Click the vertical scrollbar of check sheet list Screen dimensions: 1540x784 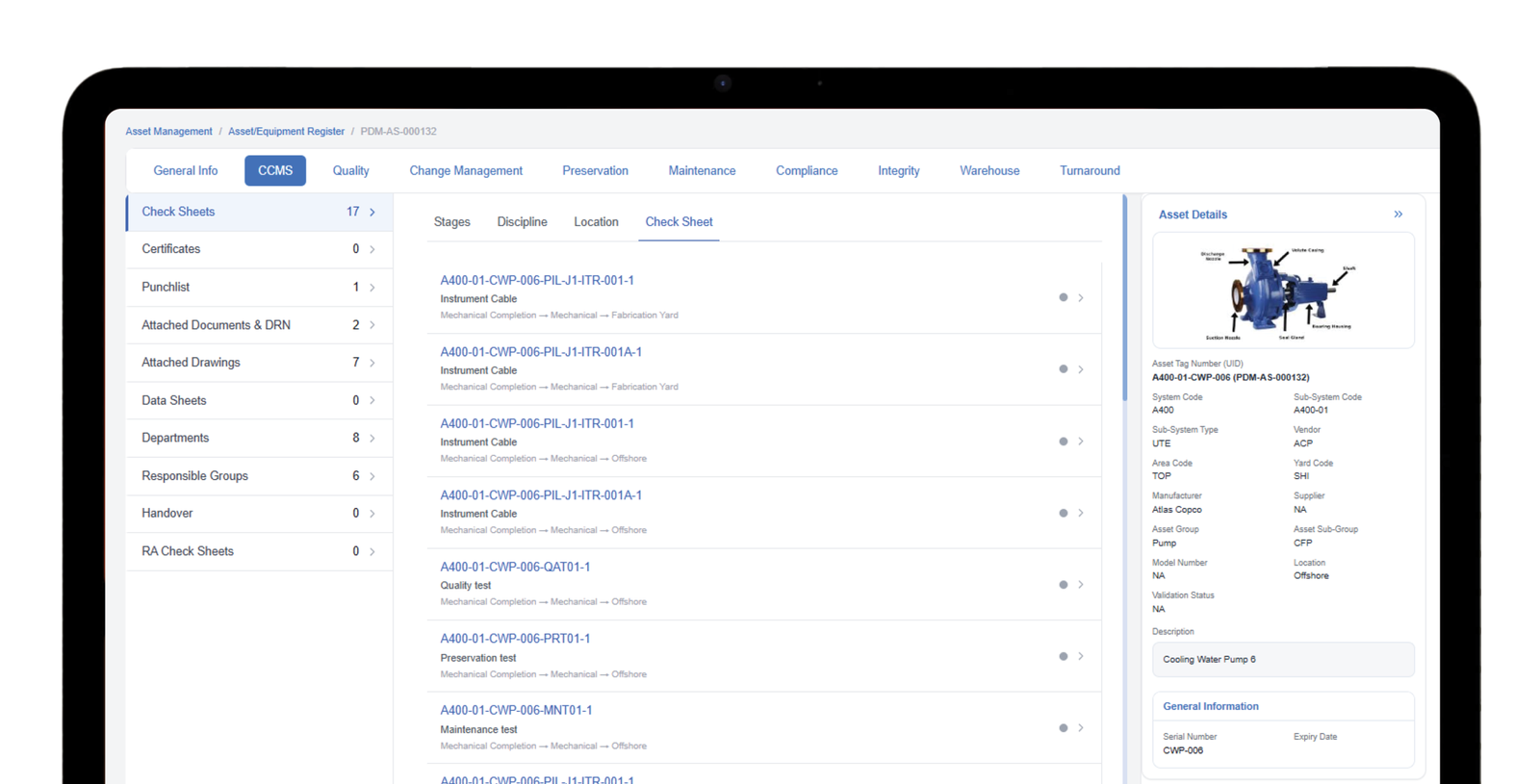1124,298
